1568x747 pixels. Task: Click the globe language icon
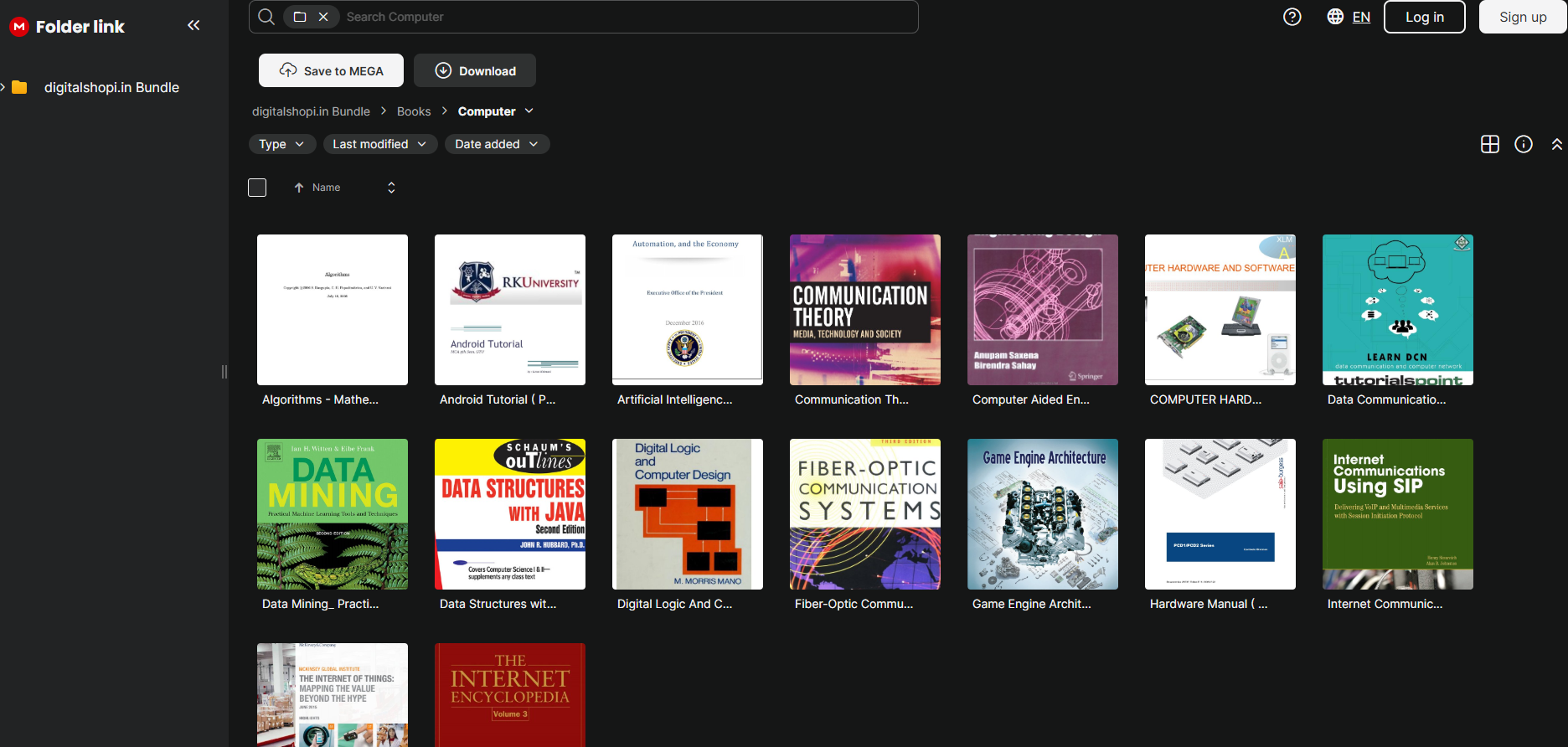click(x=1335, y=17)
